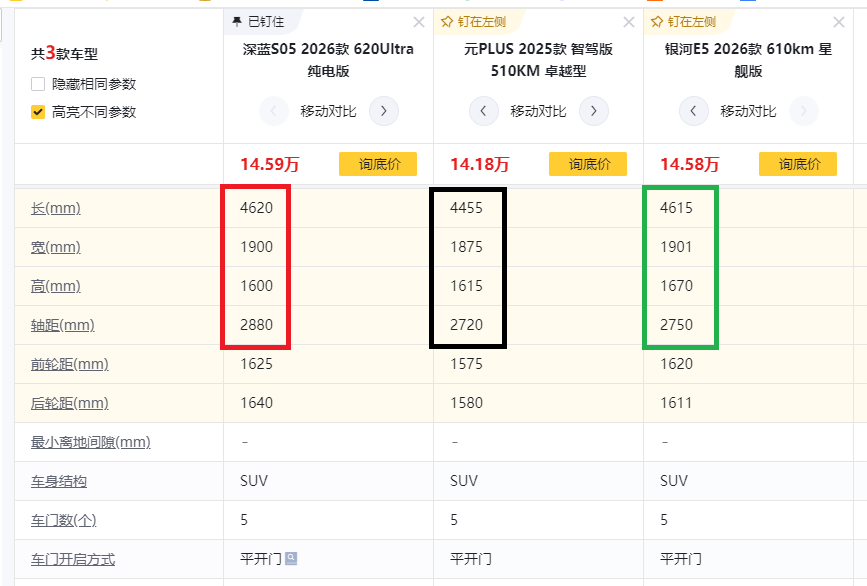The image size is (867, 586).
Task: Select wheelbase value 2880
Action: tap(257, 325)
